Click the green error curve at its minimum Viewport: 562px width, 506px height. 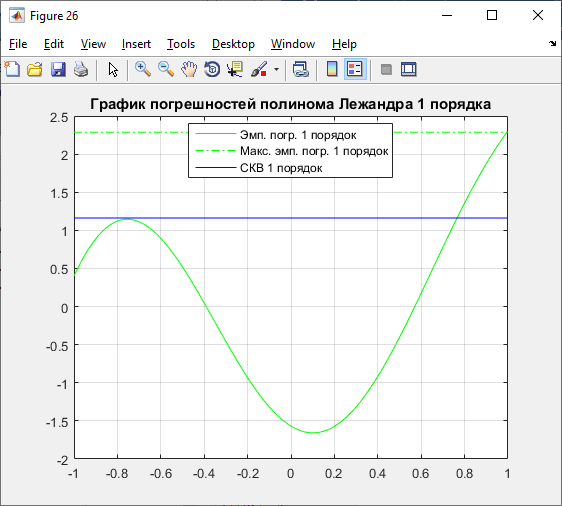pyautogui.click(x=313, y=433)
